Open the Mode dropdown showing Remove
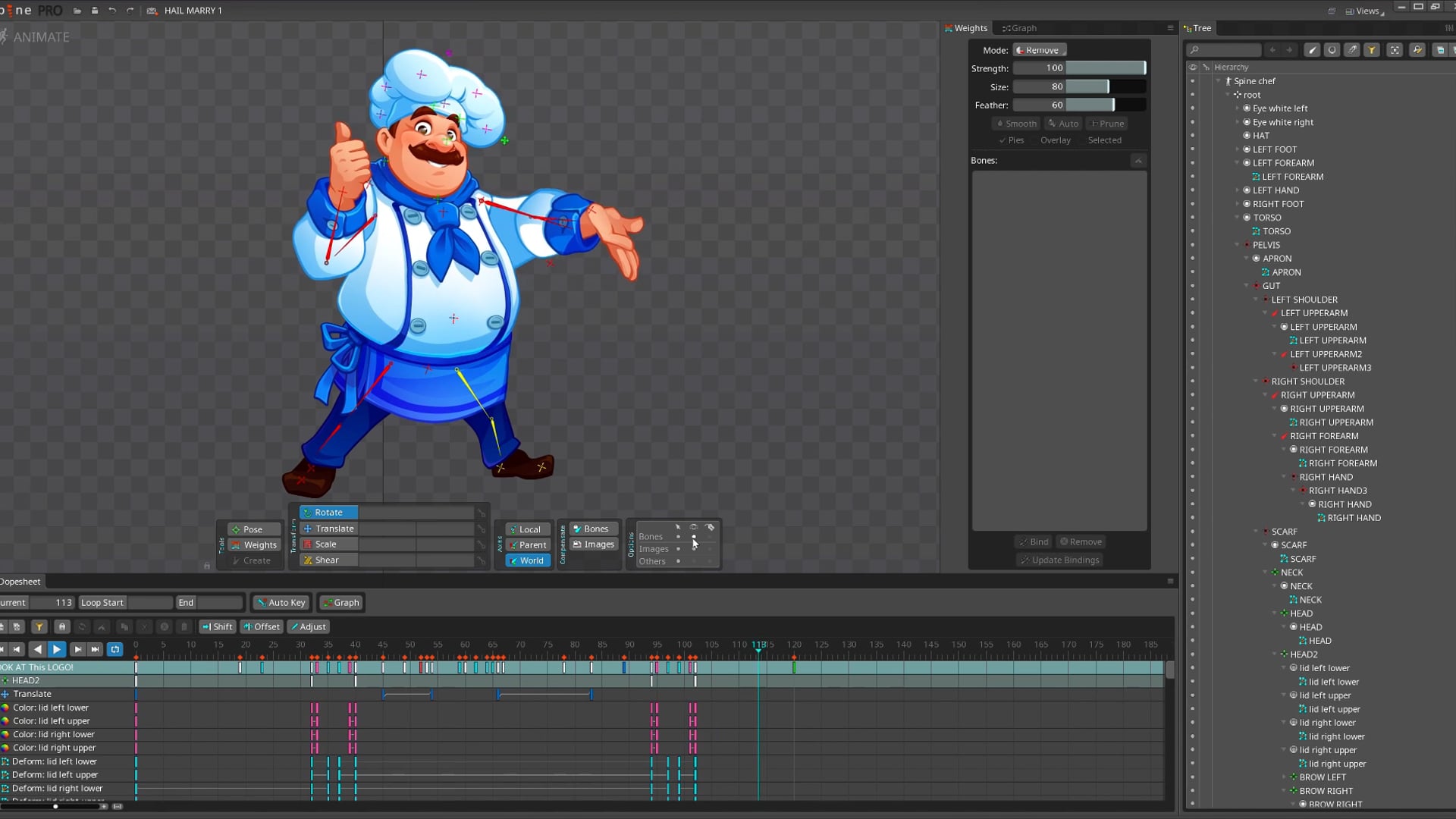Screen dimensions: 1456x819 (x=1039, y=49)
